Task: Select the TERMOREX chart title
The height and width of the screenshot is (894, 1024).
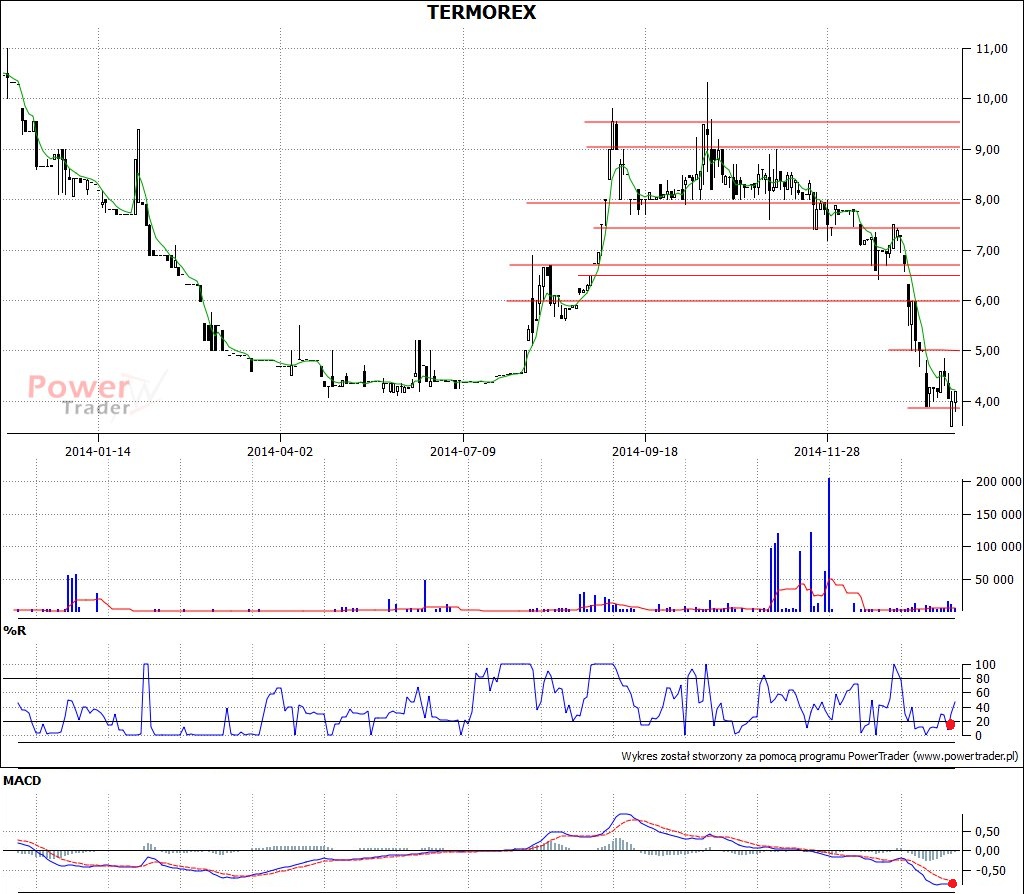Action: click(x=481, y=12)
